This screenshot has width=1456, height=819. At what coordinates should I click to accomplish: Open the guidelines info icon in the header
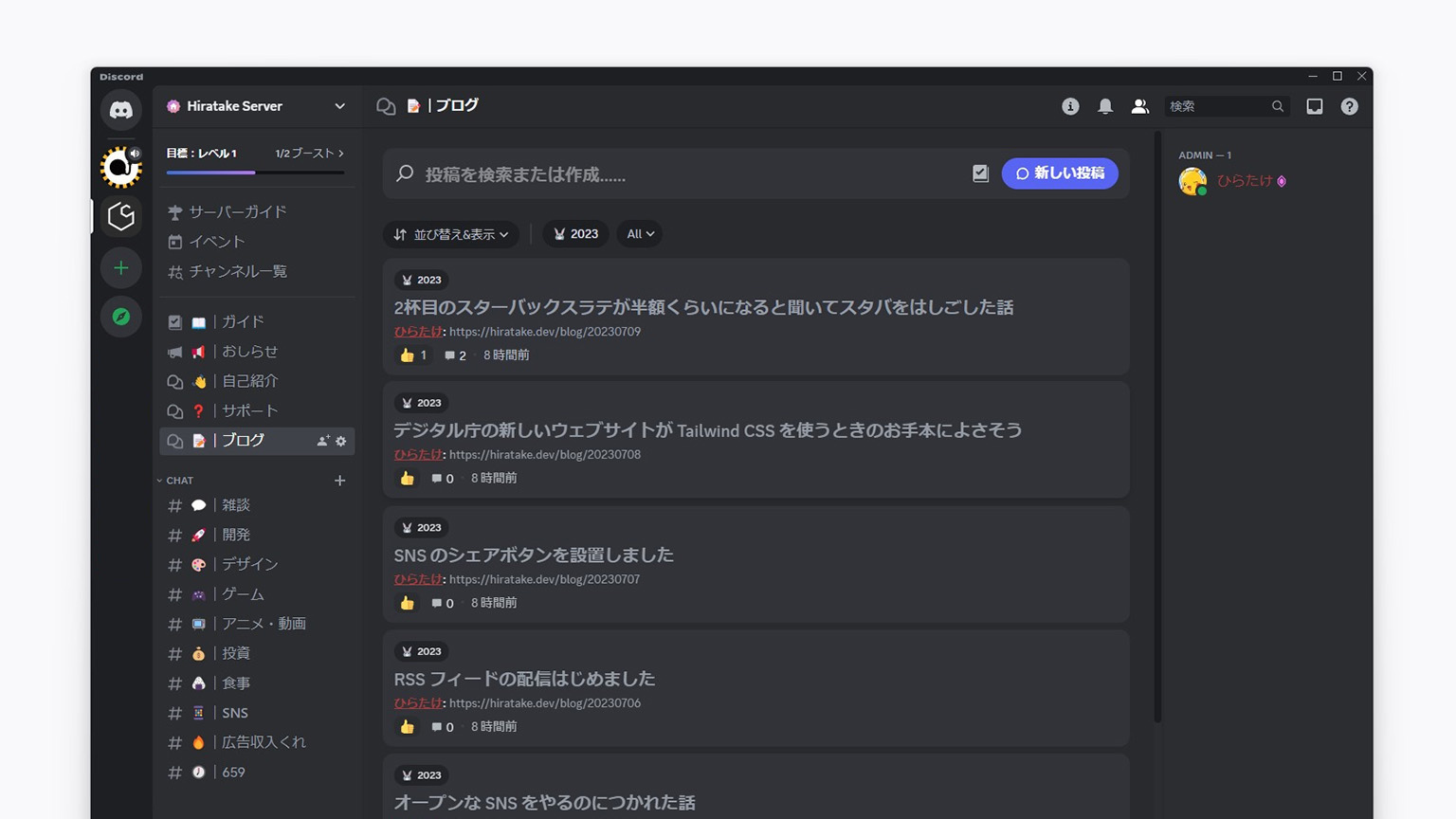tap(1070, 106)
